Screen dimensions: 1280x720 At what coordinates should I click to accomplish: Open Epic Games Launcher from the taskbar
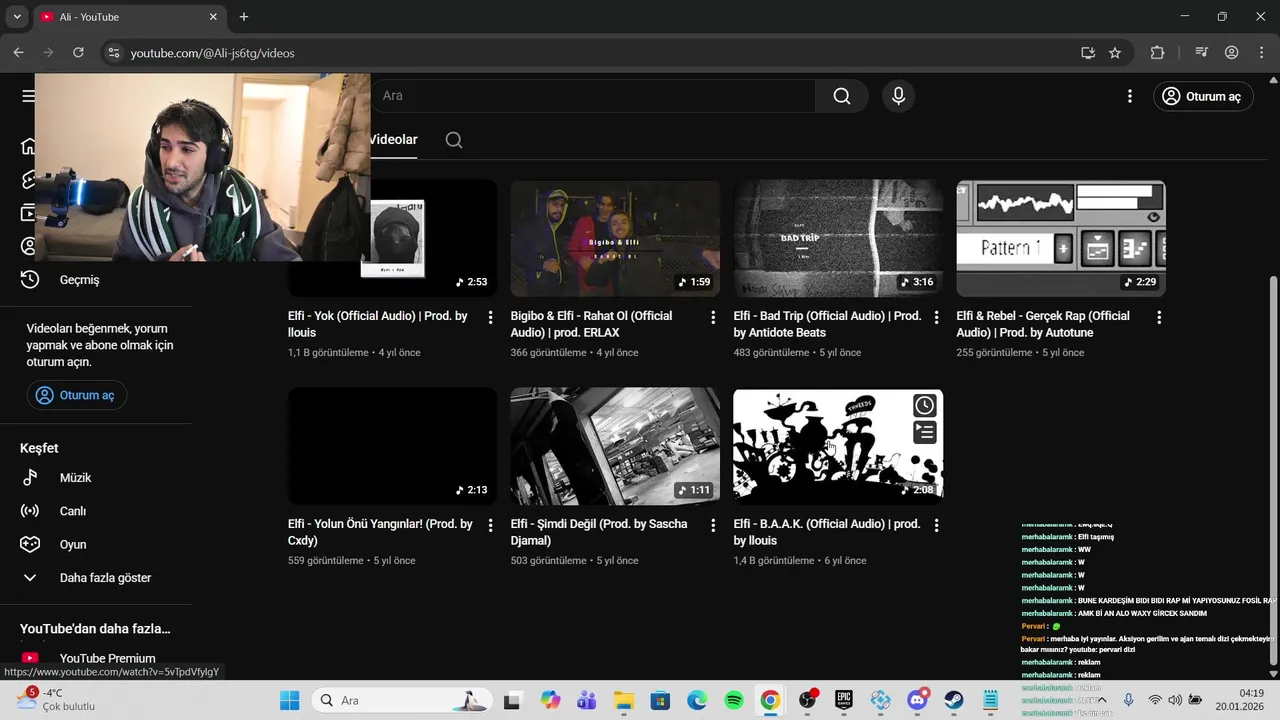coord(844,701)
